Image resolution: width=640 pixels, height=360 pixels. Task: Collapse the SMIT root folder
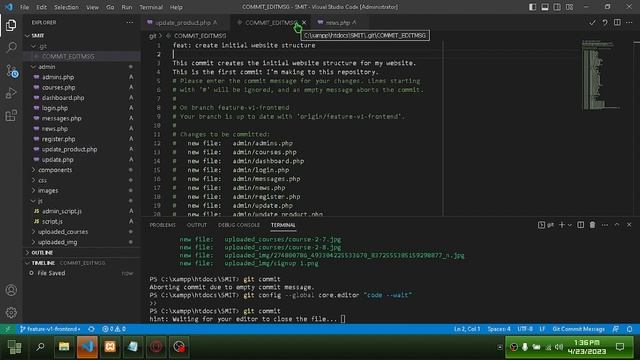point(82,36)
